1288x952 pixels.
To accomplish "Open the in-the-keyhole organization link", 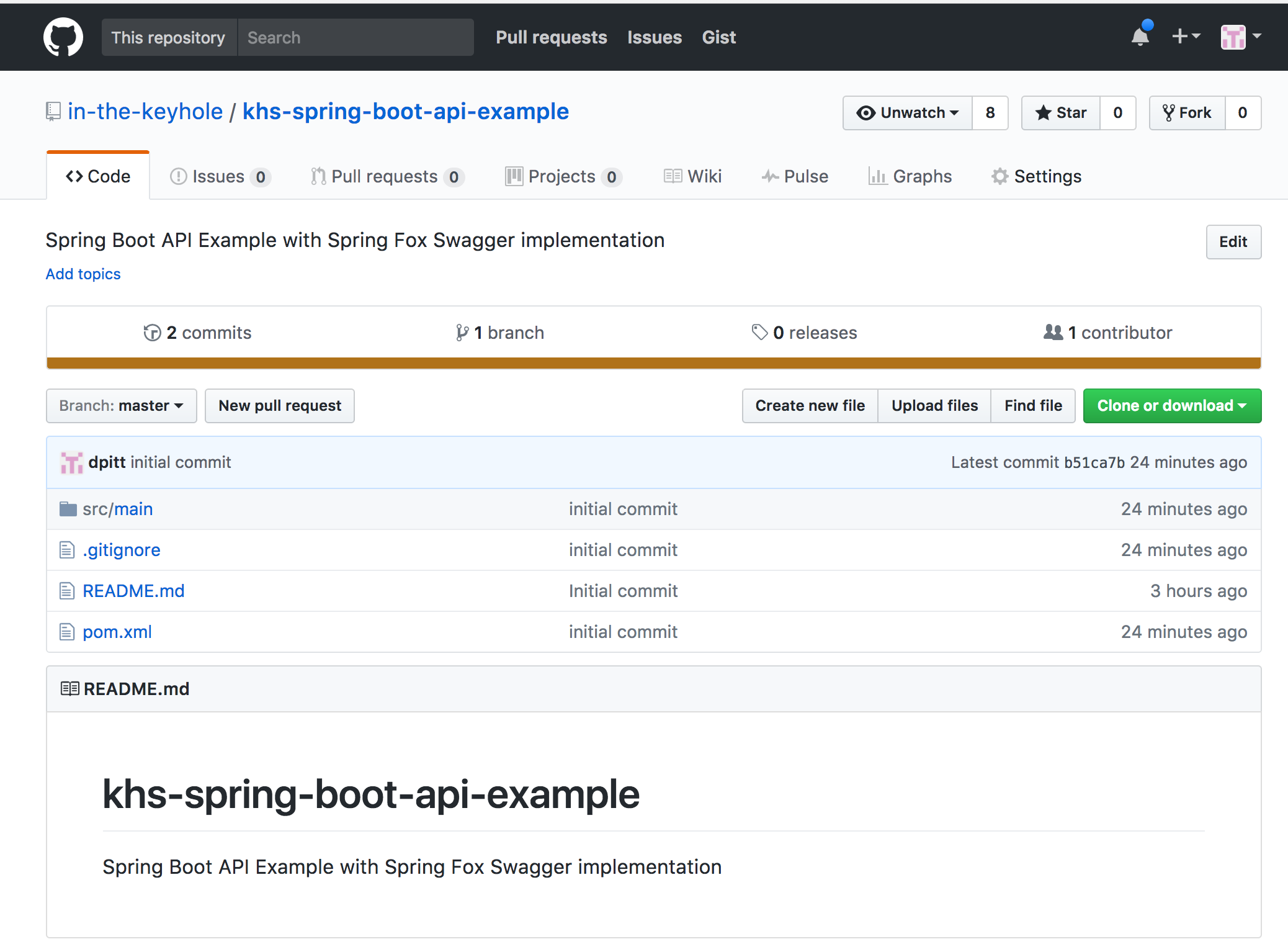I will pos(145,112).
